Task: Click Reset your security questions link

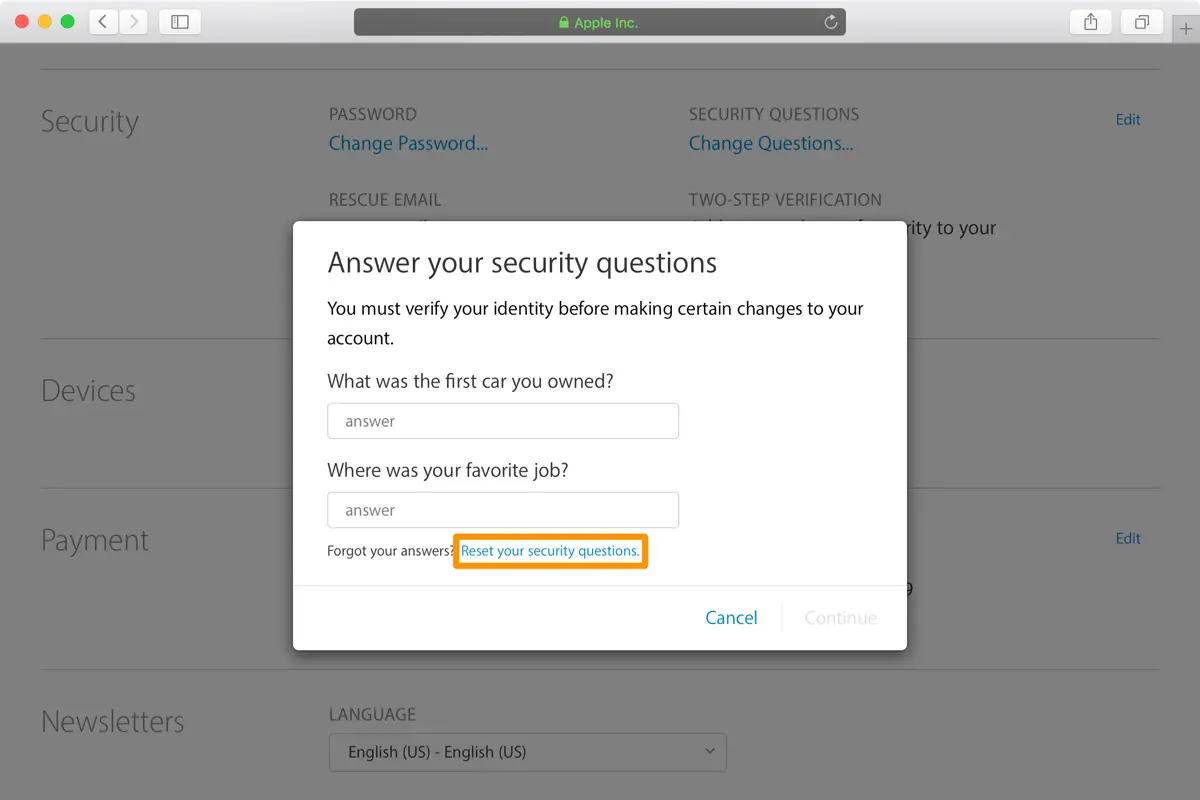Action: click(550, 551)
